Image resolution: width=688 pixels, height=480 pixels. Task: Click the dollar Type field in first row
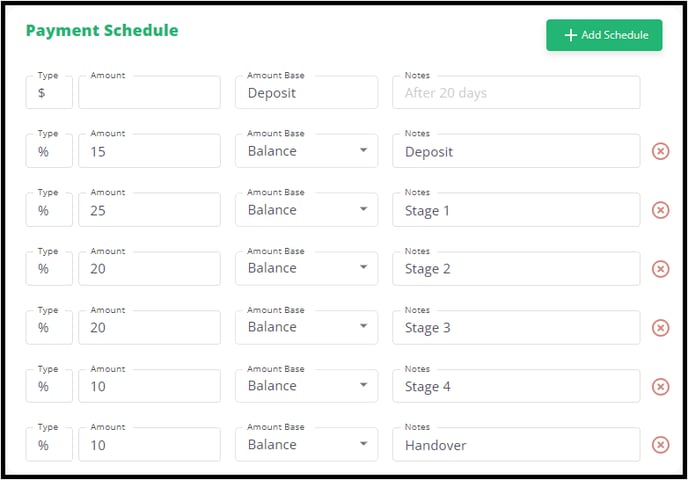pyautogui.click(x=49, y=93)
